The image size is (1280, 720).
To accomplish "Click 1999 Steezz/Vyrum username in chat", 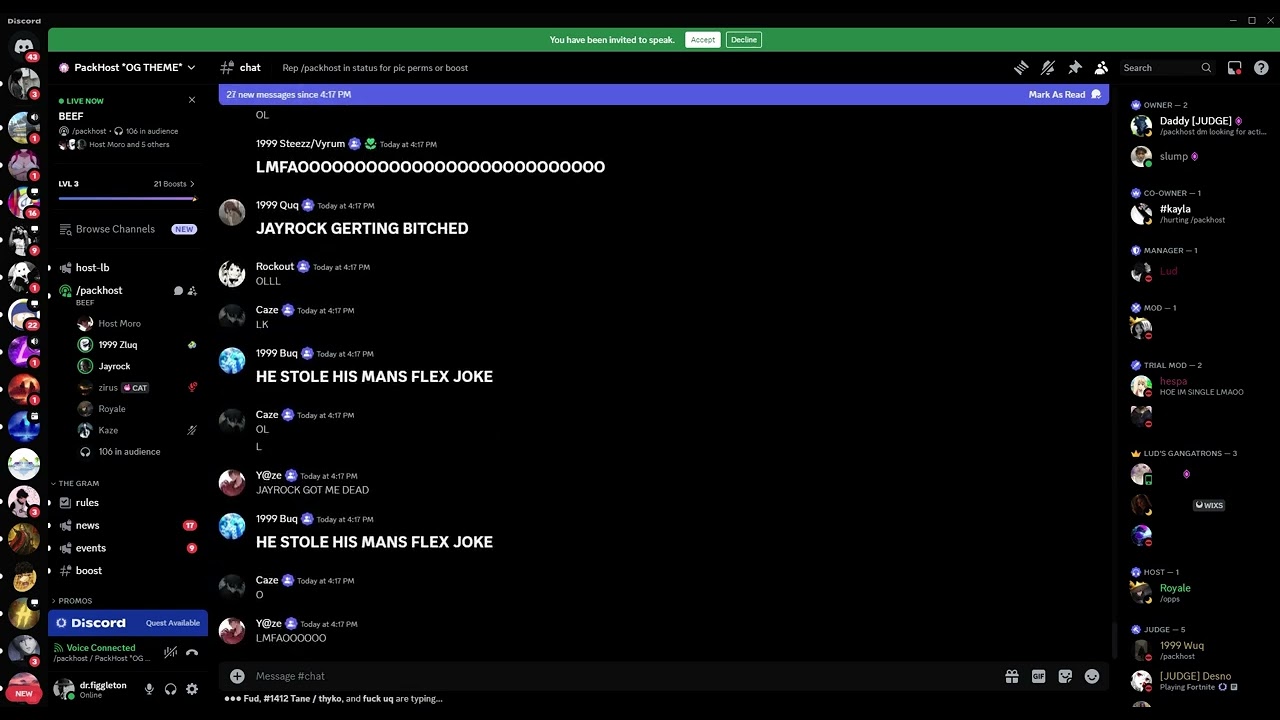I will point(300,144).
